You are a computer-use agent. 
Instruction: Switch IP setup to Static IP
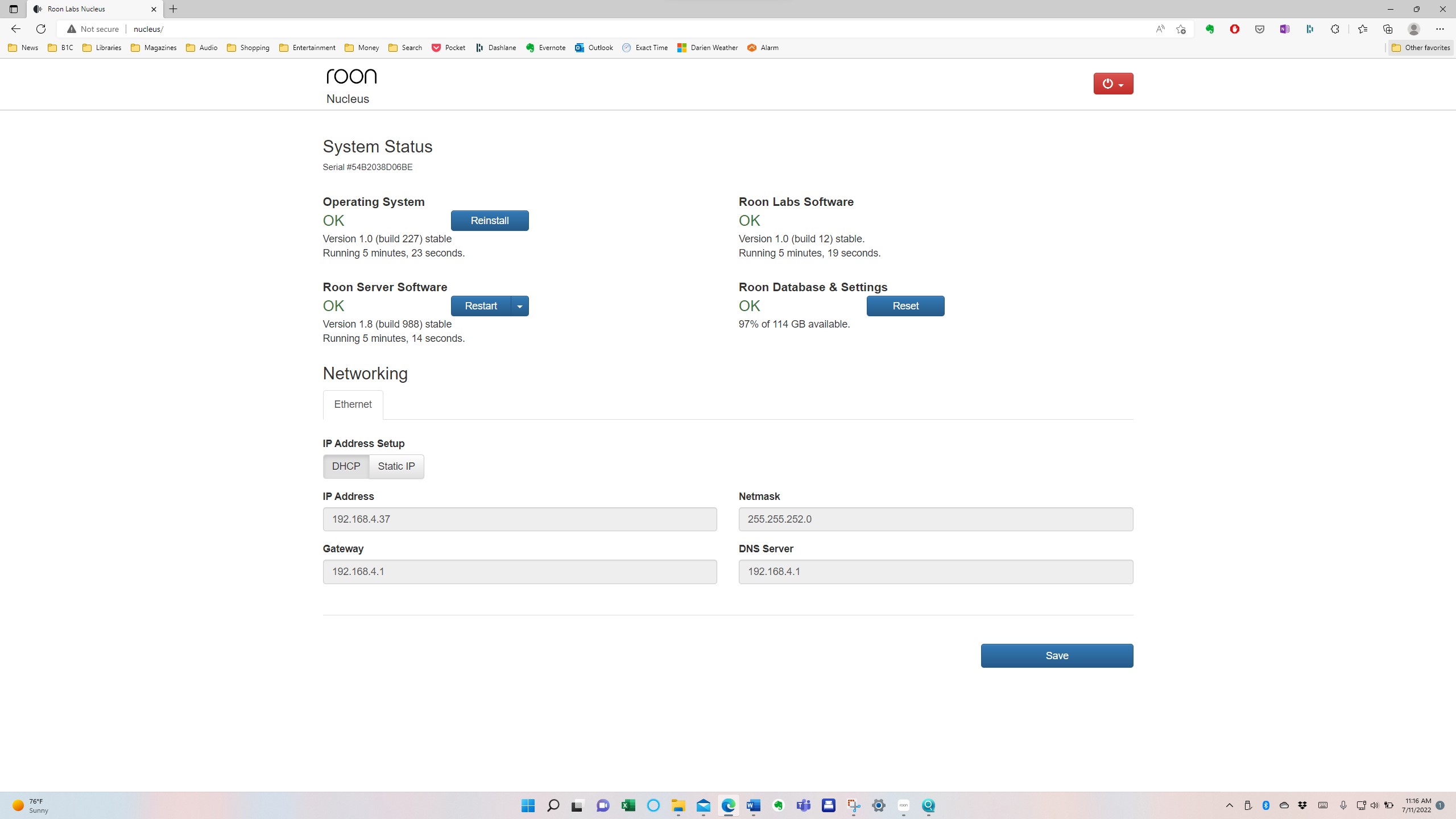pos(396,466)
